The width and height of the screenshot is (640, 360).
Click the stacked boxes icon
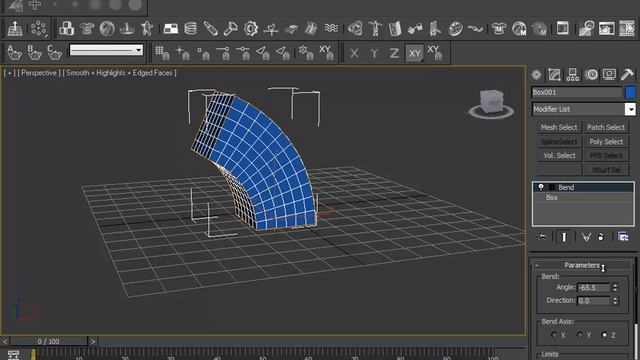pyautogui.click(x=67, y=29)
